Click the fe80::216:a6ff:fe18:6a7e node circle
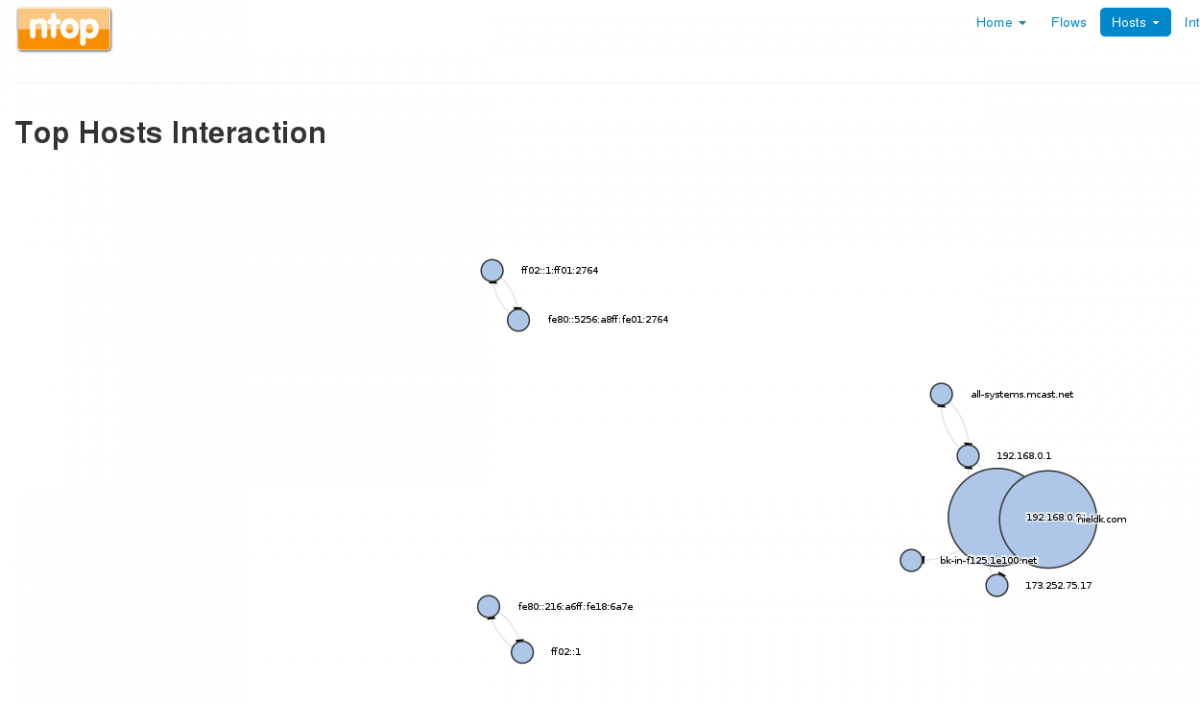Screen dimensions: 1200x704 click(x=488, y=606)
